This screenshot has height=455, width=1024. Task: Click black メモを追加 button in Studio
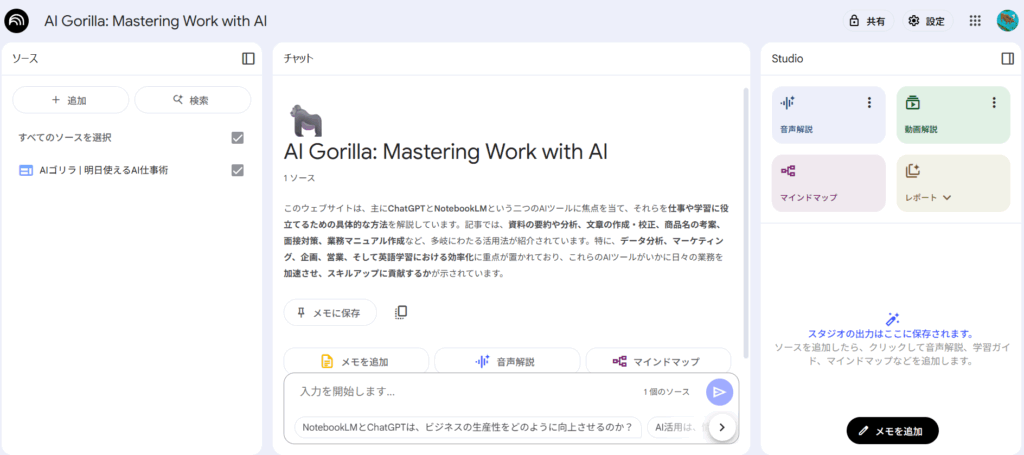[892, 431]
